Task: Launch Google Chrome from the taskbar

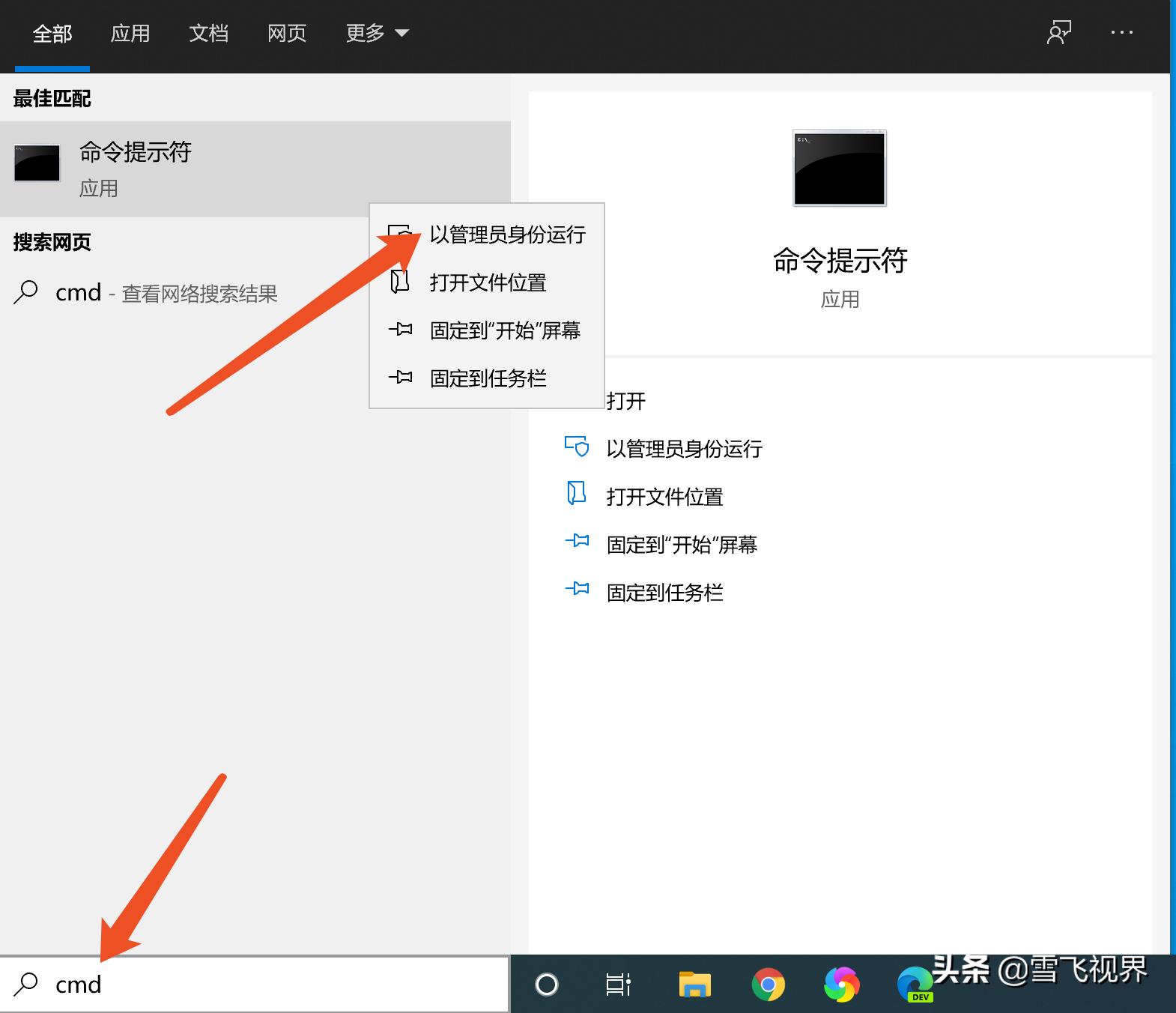Action: coord(769,985)
